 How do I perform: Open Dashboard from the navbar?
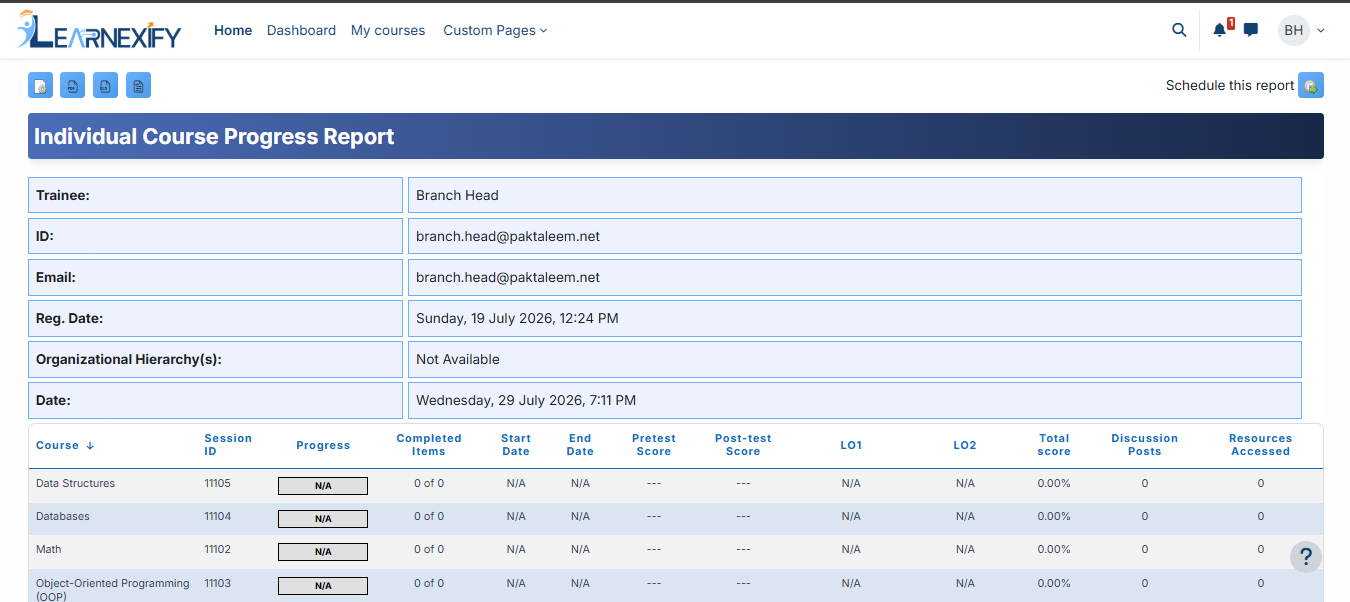301,30
